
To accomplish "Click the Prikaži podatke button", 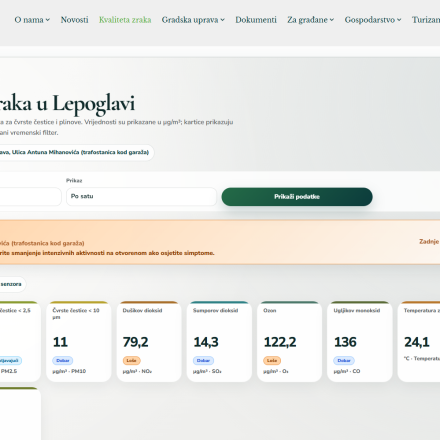I will 297,197.
